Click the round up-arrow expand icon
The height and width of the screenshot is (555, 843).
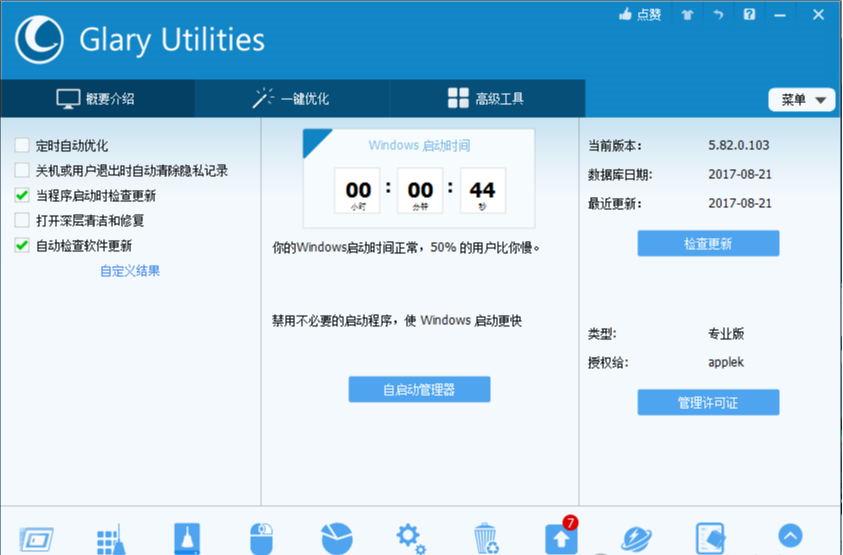pyautogui.click(x=790, y=536)
